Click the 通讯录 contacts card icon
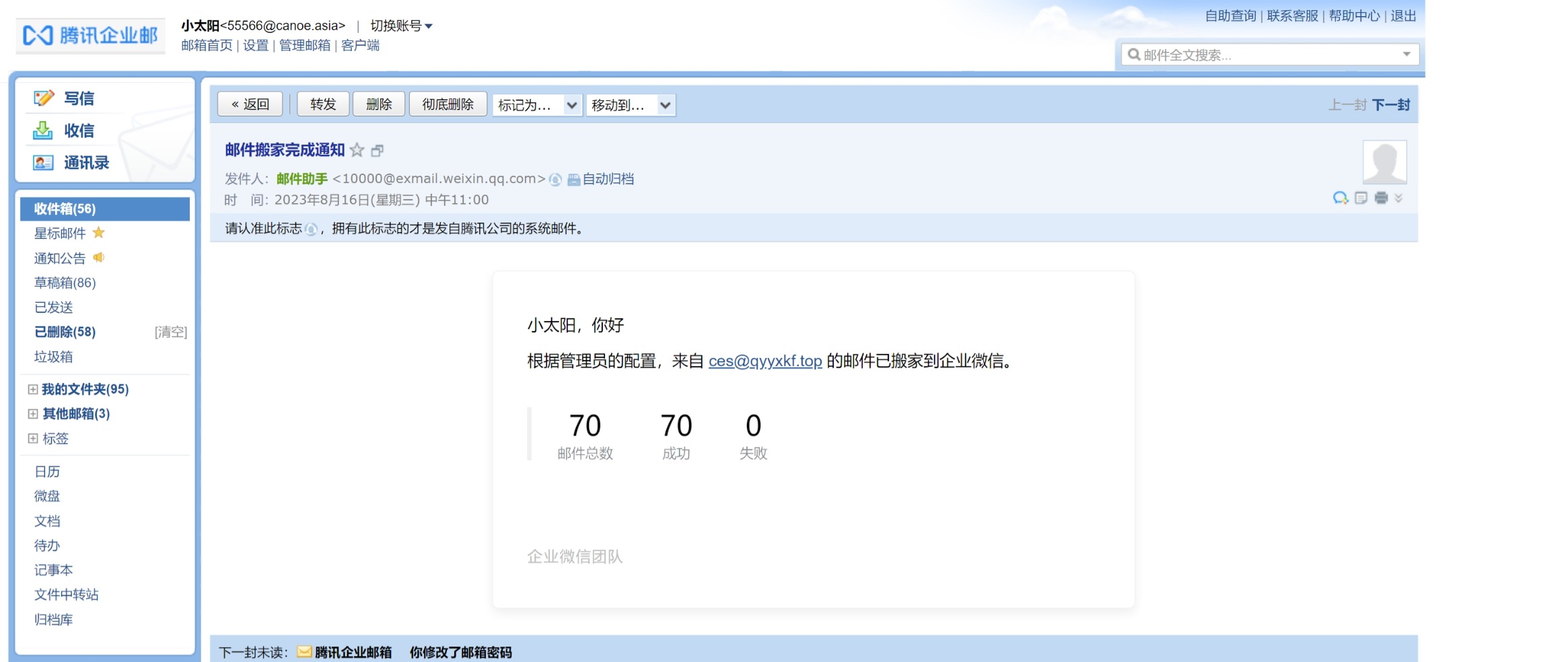This screenshot has height=662, width=1568. tap(43, 163)
